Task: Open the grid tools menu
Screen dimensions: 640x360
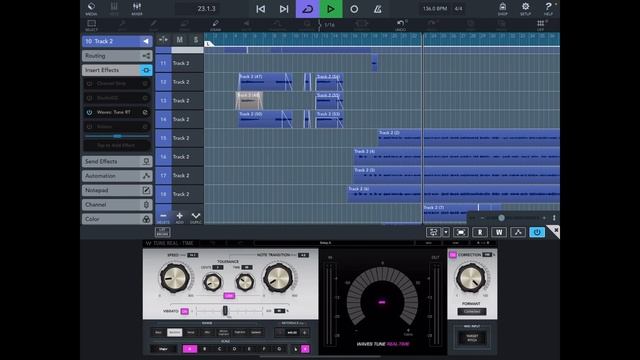Action: [x=540, y=25]
